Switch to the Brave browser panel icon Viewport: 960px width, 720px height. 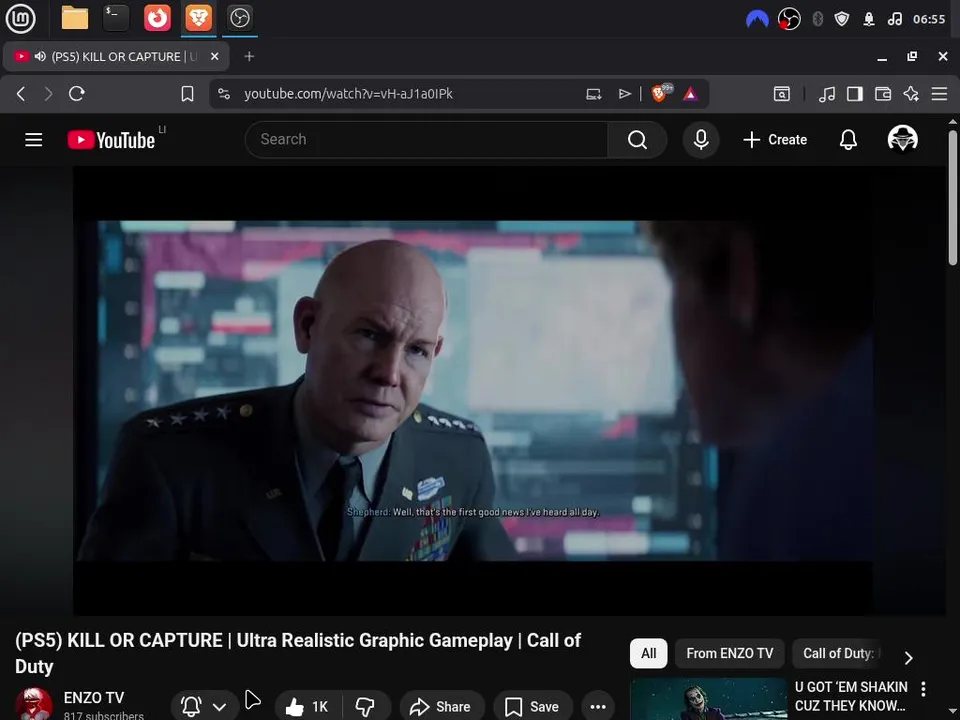[198, 18]
